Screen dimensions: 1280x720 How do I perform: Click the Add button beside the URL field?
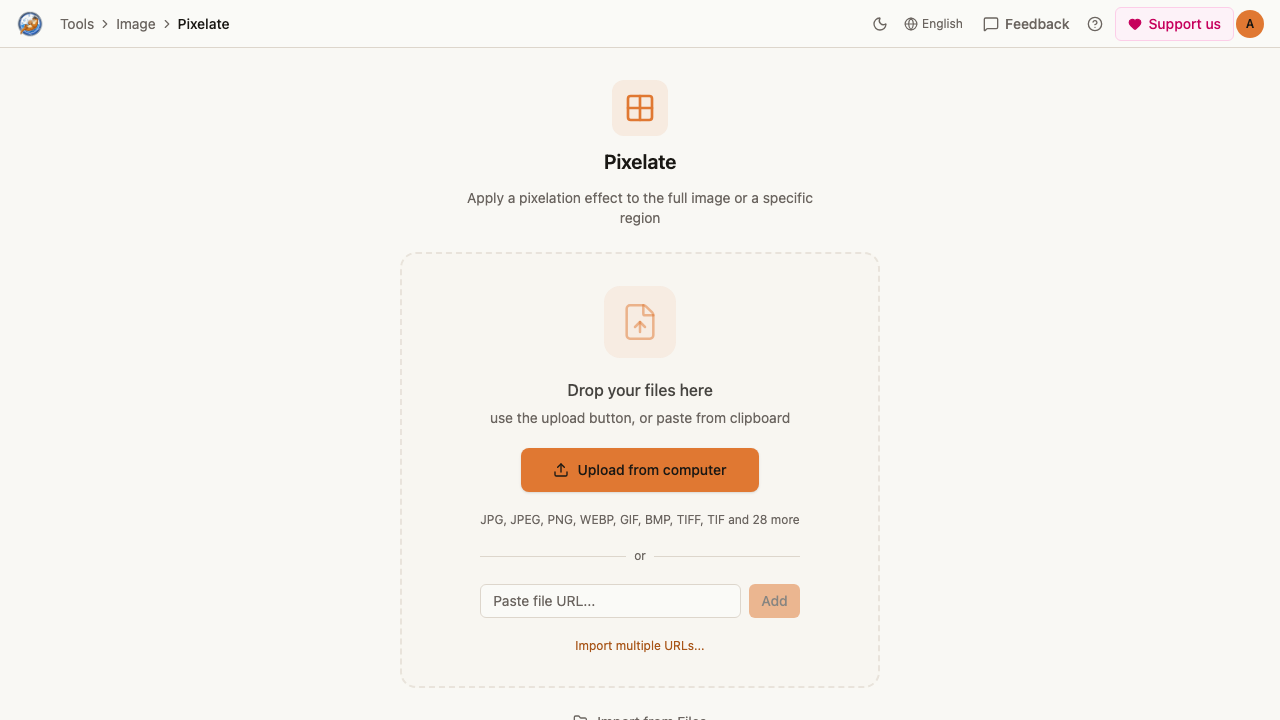774,601
